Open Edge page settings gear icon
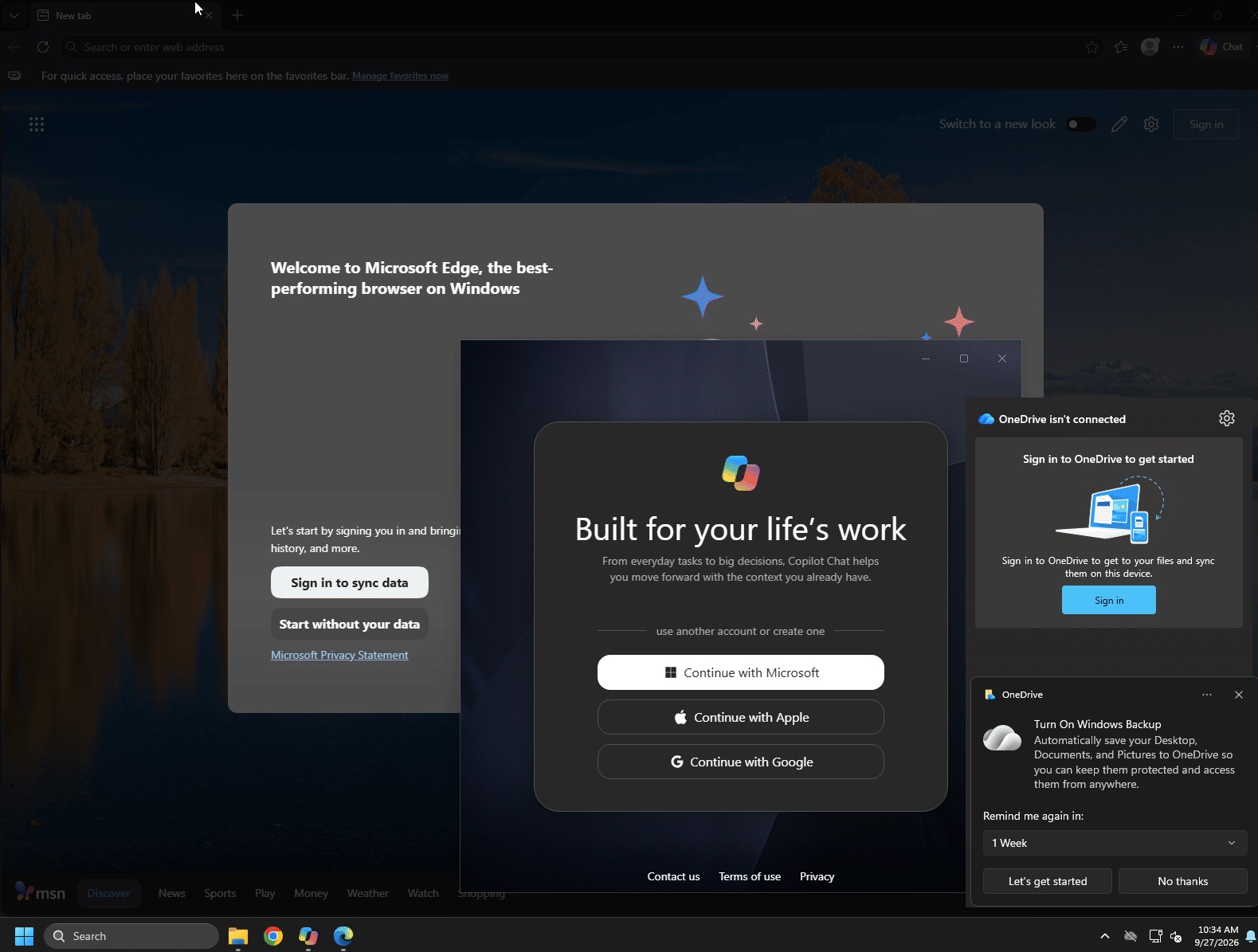The height and width of the screenshot is (952, 1258). (x=1150, y=124)
